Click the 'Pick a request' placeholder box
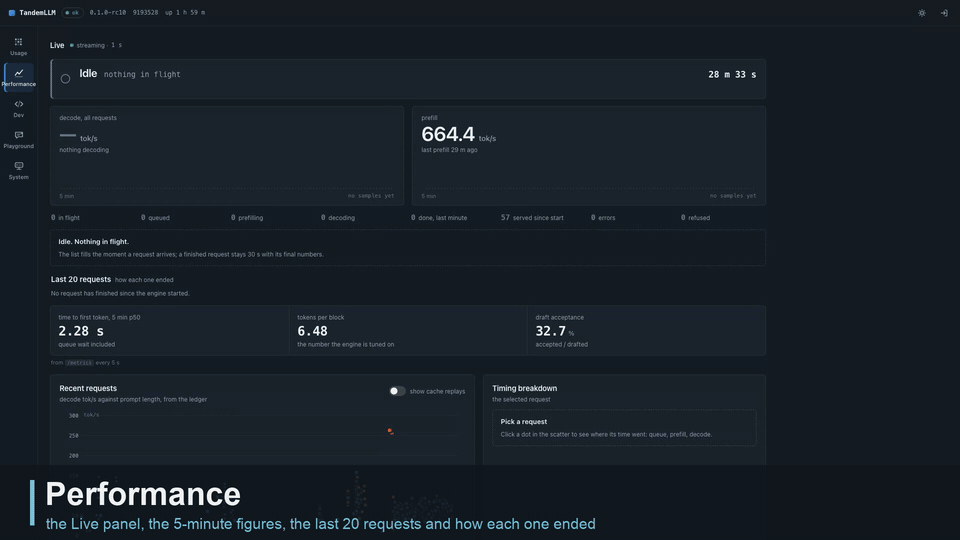The height and width of the screenshot is (540, 960). [x=624, y=427]
